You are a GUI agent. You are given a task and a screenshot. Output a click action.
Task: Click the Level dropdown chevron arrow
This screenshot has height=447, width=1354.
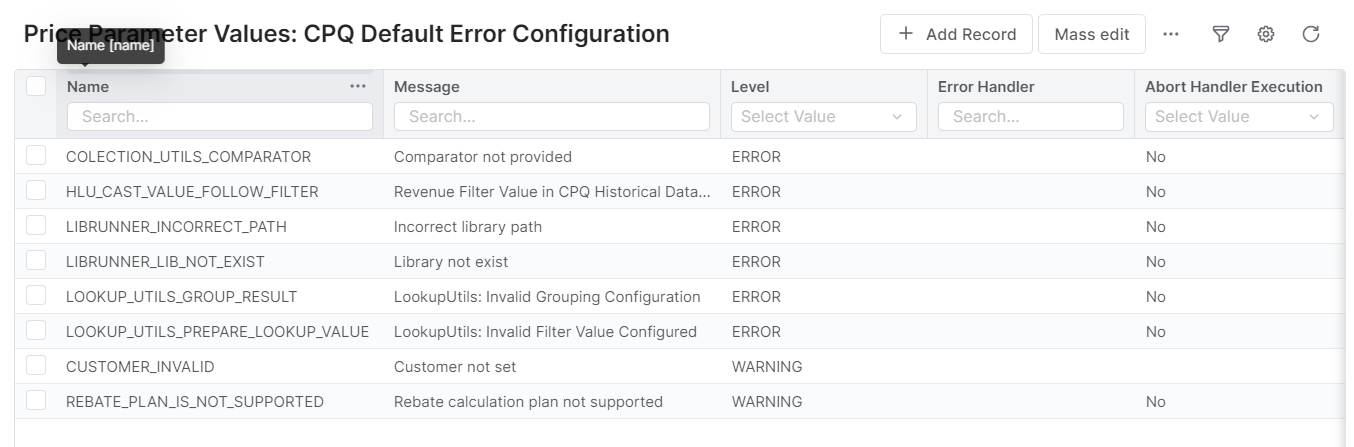coord(896,117)
